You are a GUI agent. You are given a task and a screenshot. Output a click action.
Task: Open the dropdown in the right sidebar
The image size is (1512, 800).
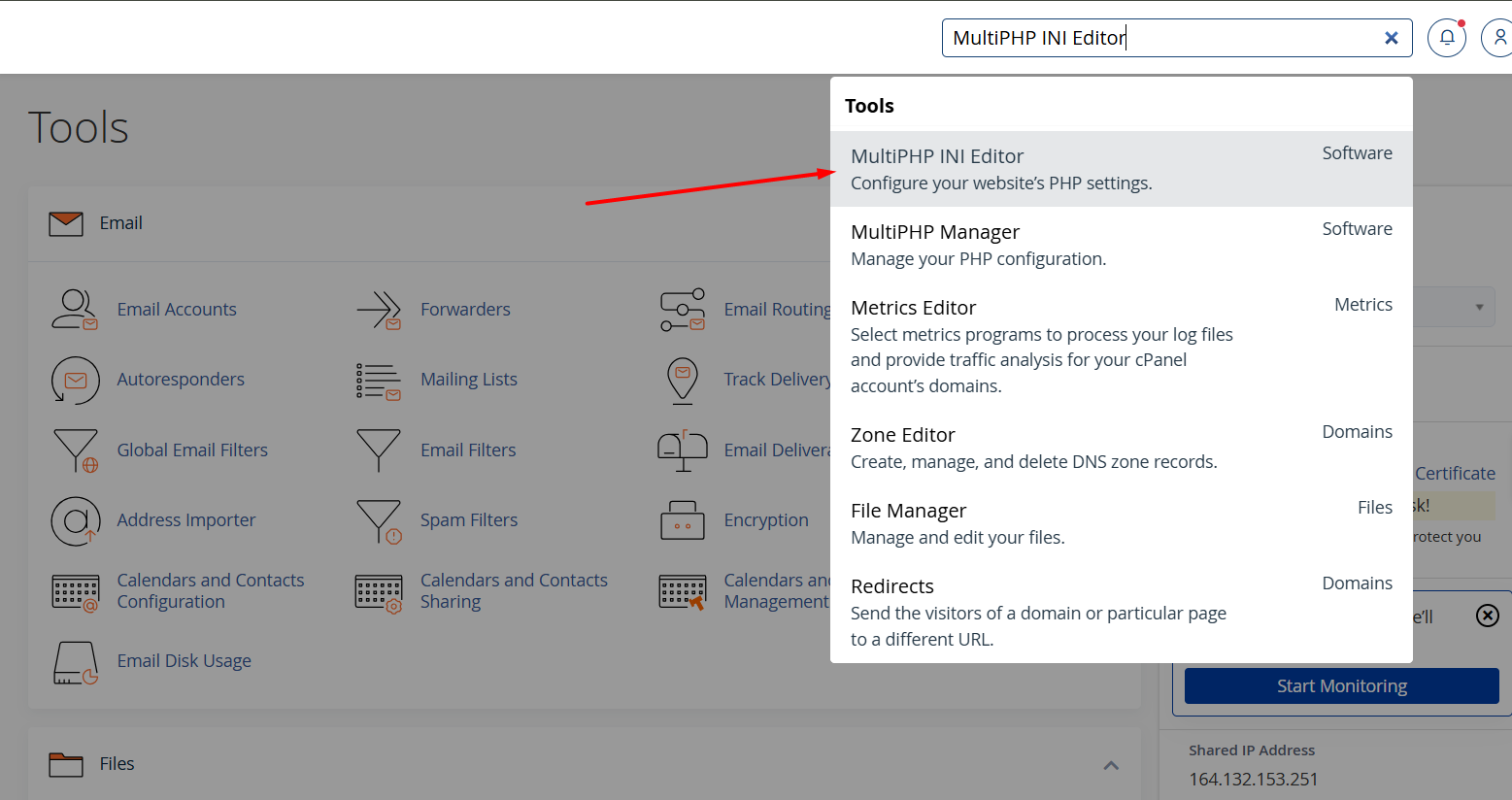pos(1454,307)
